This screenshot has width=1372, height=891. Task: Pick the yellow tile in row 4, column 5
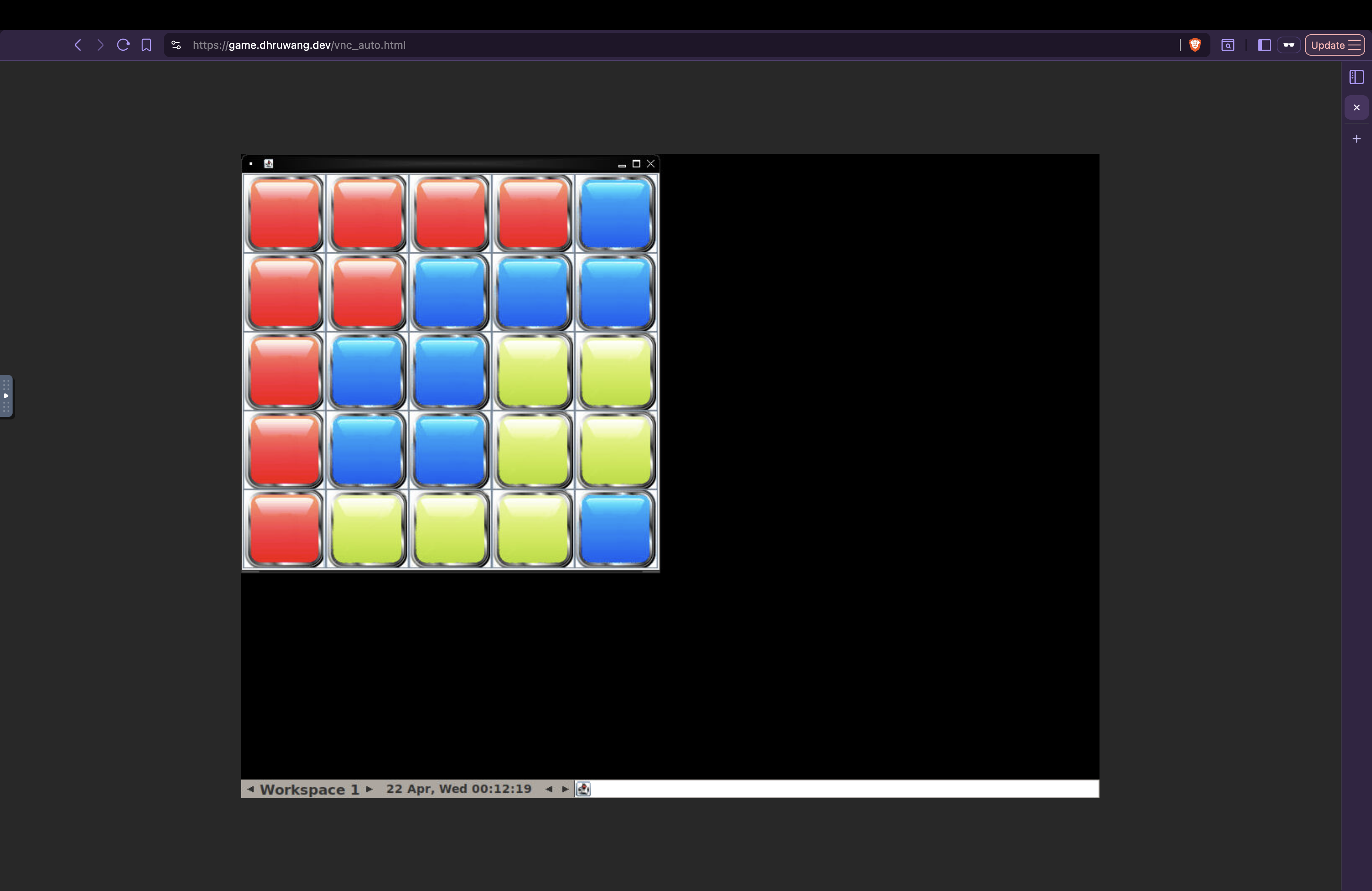pyautogui.click(x=616, y=451)
